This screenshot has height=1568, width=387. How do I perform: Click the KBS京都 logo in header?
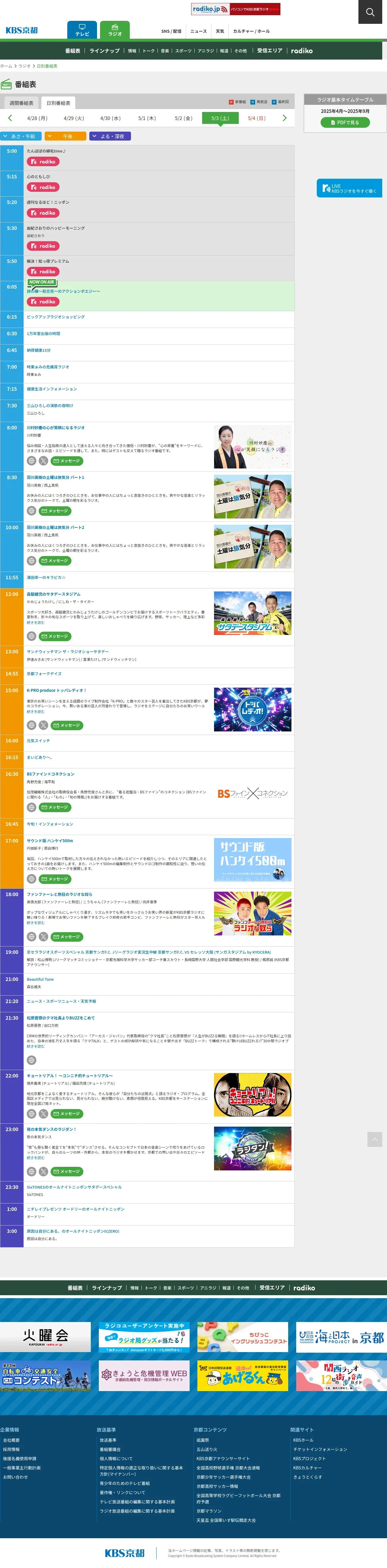[22, 30]
